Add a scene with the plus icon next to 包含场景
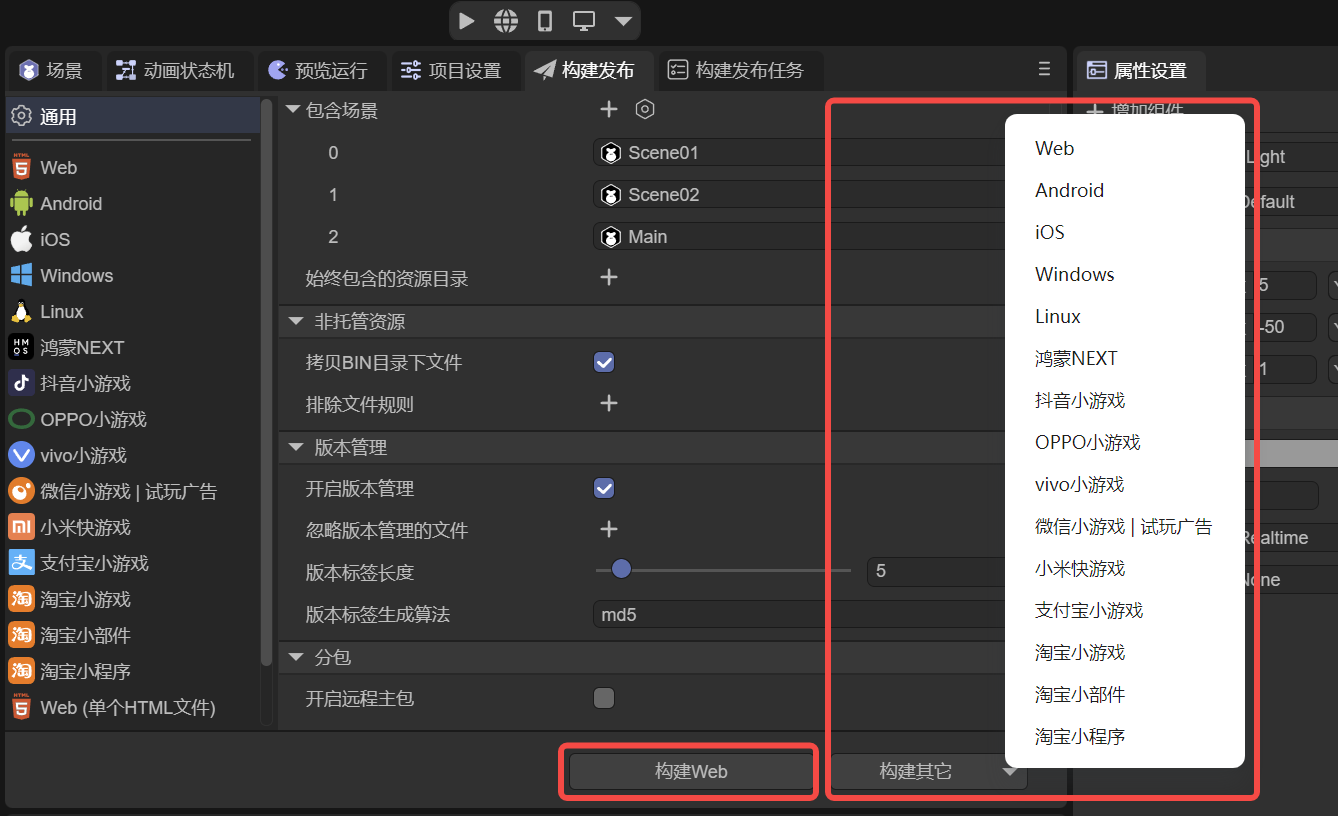The image size is (1338, 816). [608, 110]
